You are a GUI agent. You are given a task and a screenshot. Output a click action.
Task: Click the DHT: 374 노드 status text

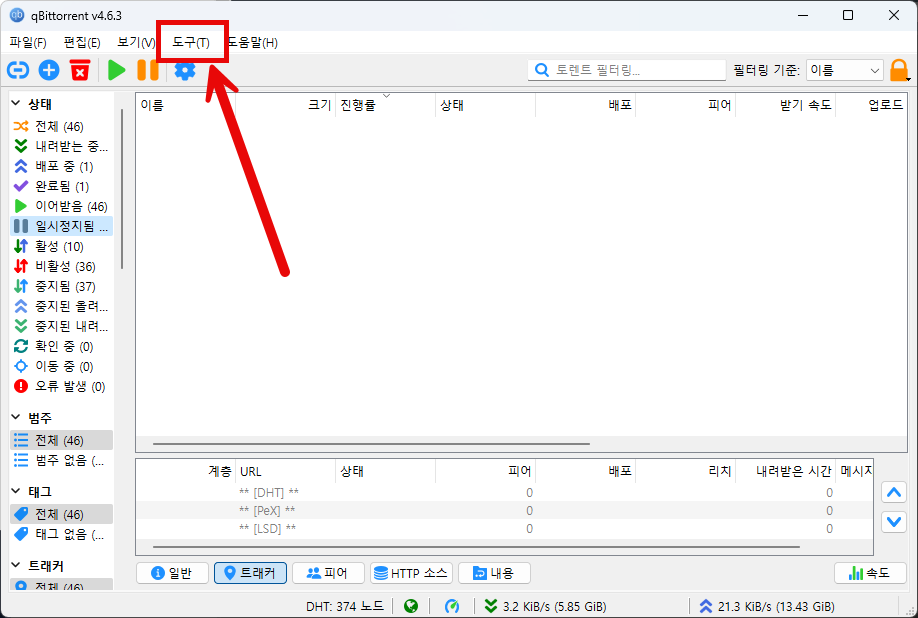pos(345,606)
